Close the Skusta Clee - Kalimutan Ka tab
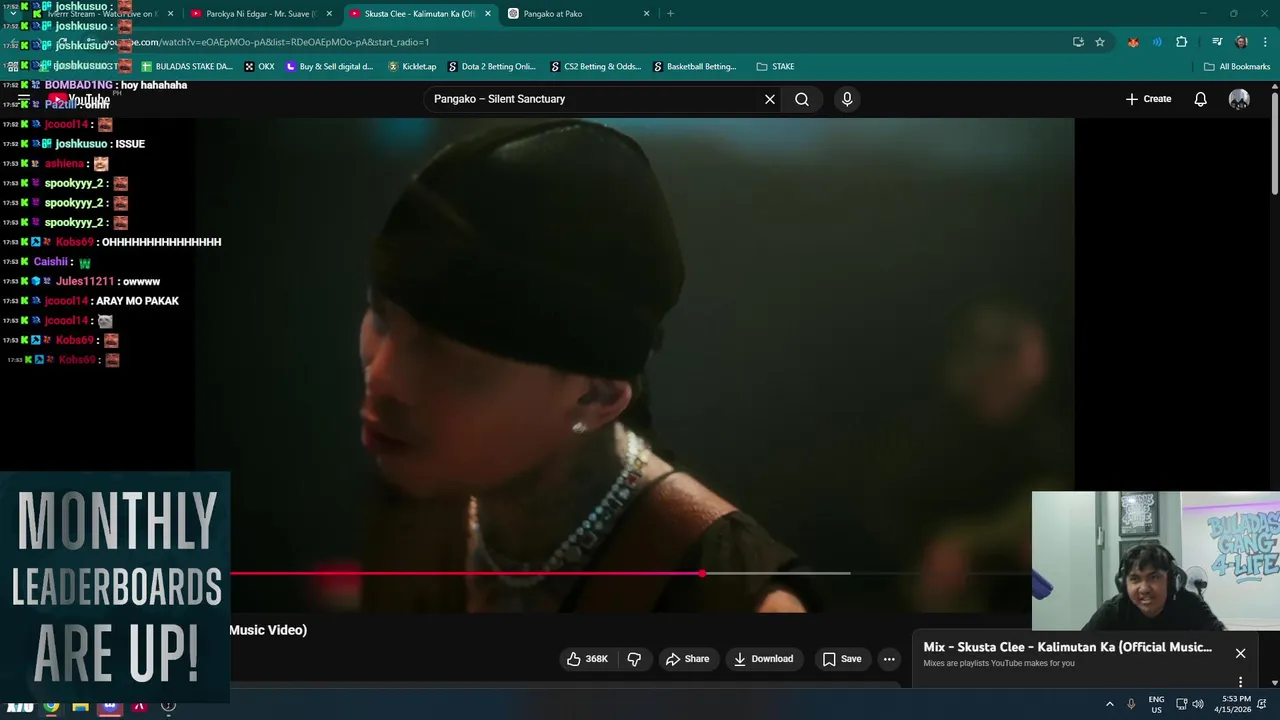This screenshot has height=720, width=1280. coord(488,14)
